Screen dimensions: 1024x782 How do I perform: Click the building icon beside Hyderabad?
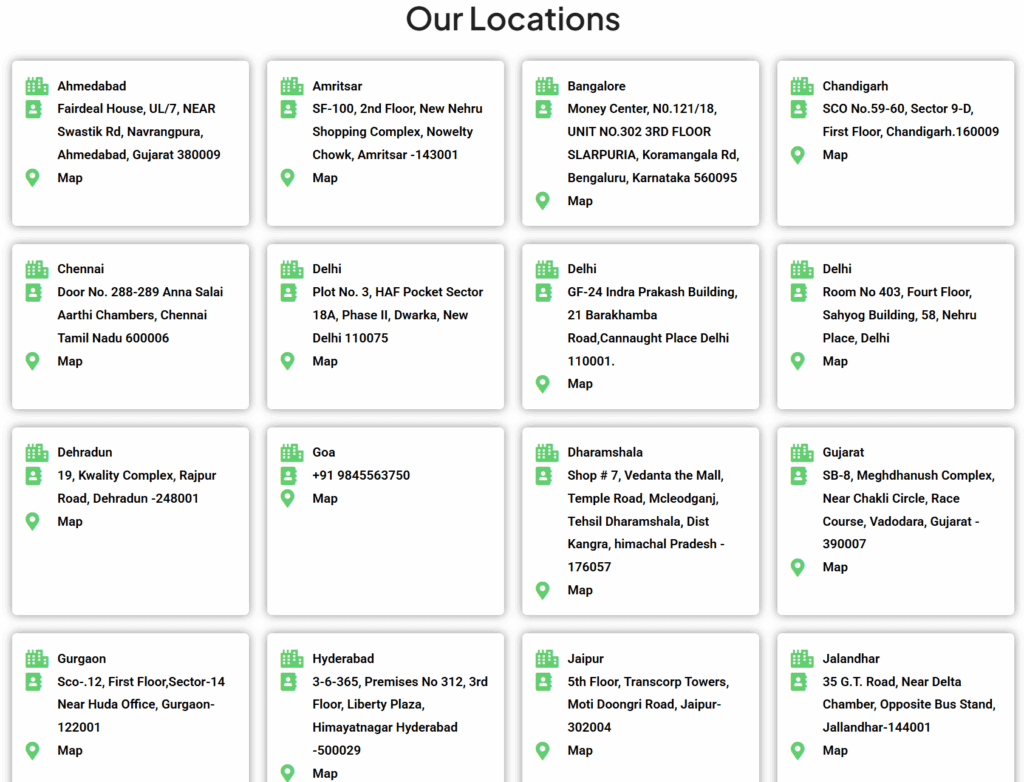[x=291, y=659]
